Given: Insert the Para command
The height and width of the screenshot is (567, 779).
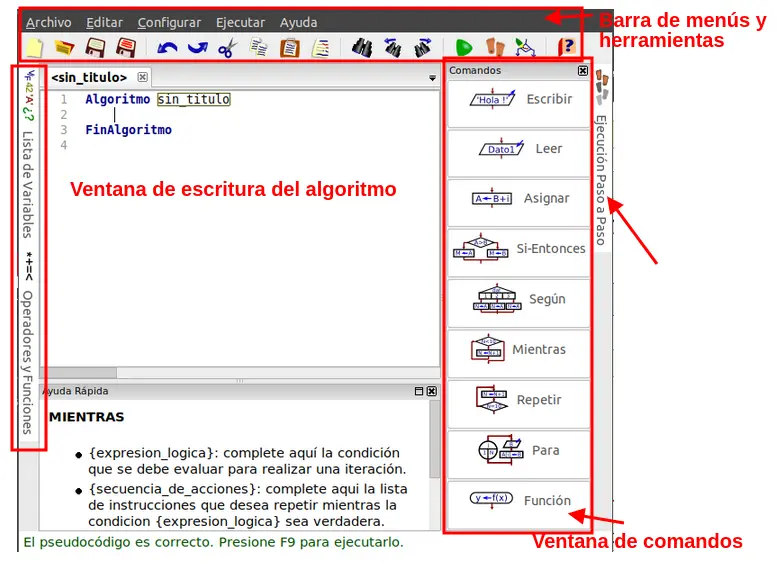Looking at the screenshot, I should [x=519, y=455].
